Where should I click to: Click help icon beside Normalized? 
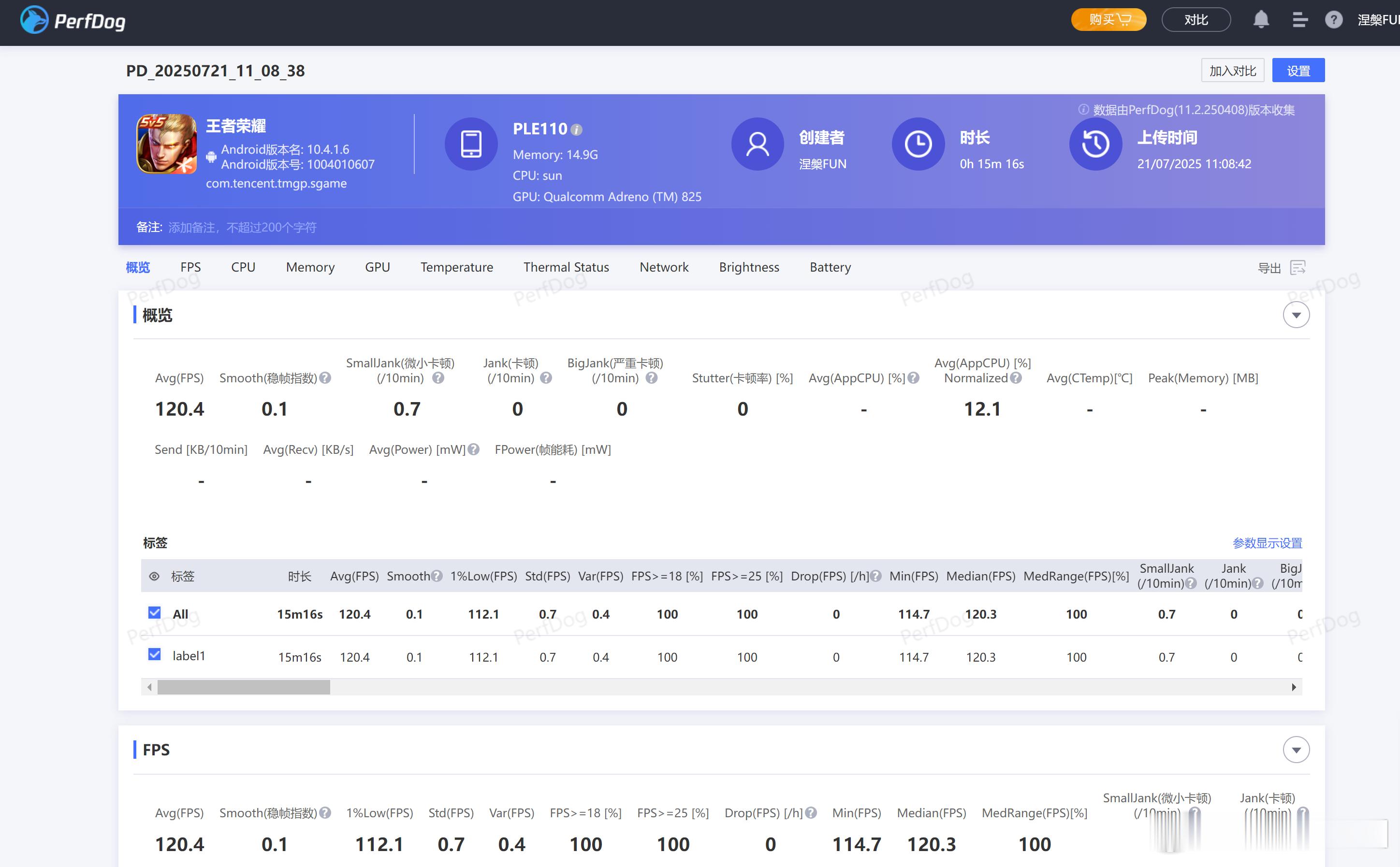[1016, 378]
